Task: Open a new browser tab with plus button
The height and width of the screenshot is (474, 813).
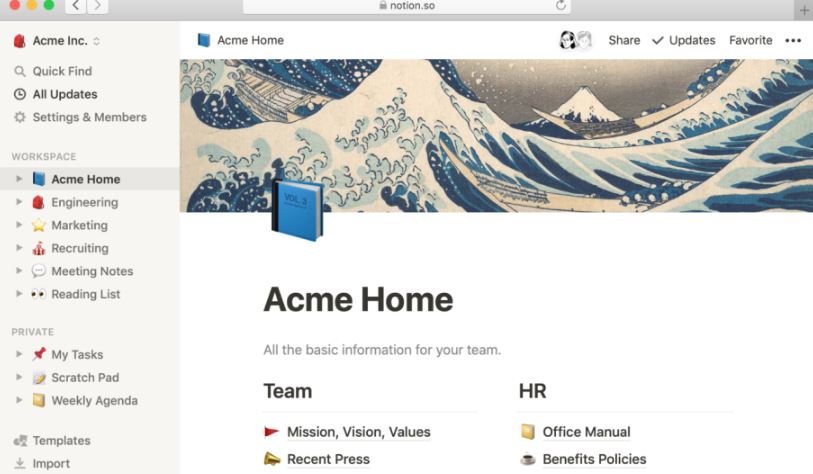Action: (x=804, y=10)
